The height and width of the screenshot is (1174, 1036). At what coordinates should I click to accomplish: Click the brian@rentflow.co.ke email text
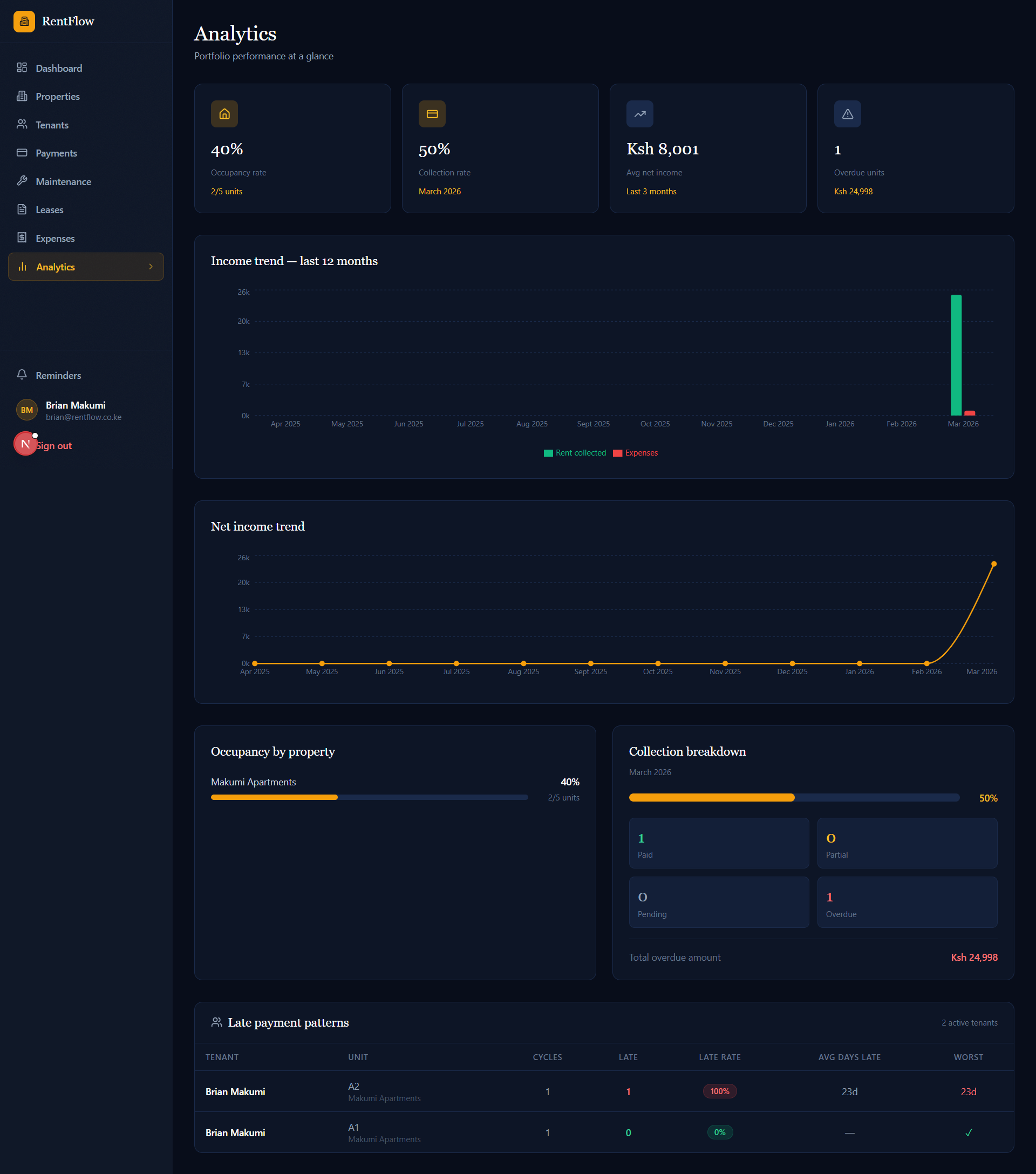(x=84, y=417)
